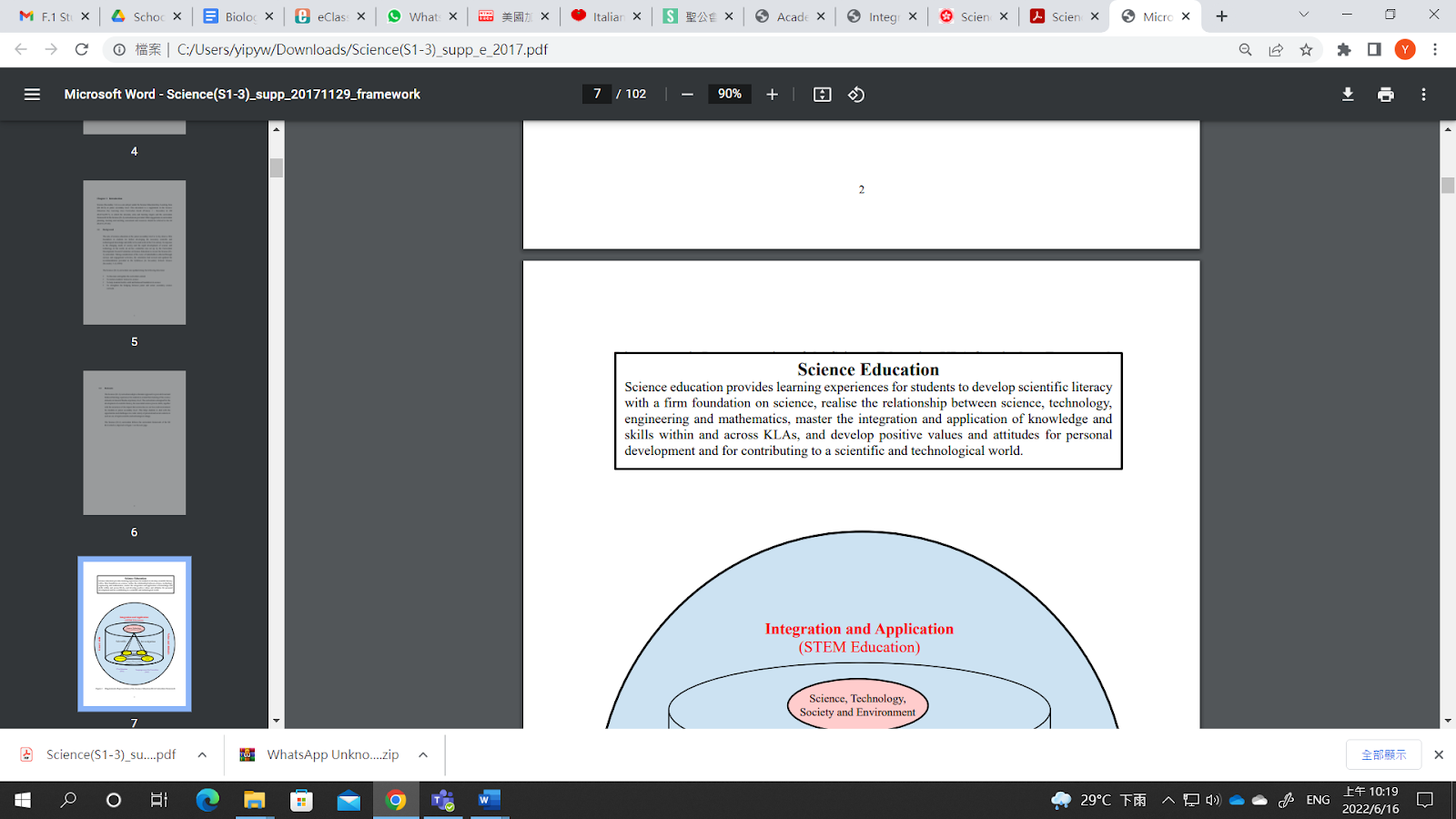Launch Microsoft Edge from the taskbar
The image size is (1456, 819).
click(207, 800)
